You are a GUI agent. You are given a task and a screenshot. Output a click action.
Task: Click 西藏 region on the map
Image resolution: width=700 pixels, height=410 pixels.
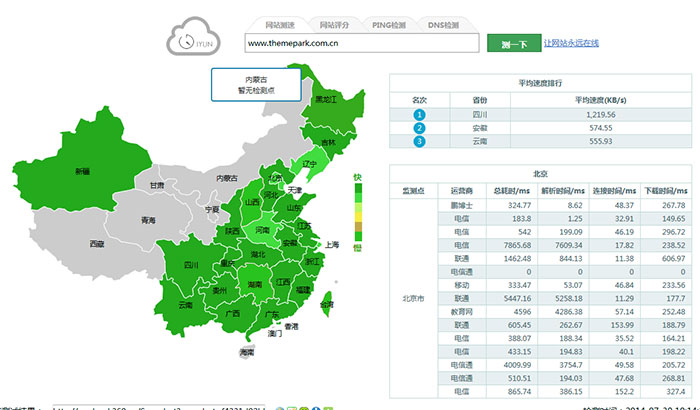96,243
